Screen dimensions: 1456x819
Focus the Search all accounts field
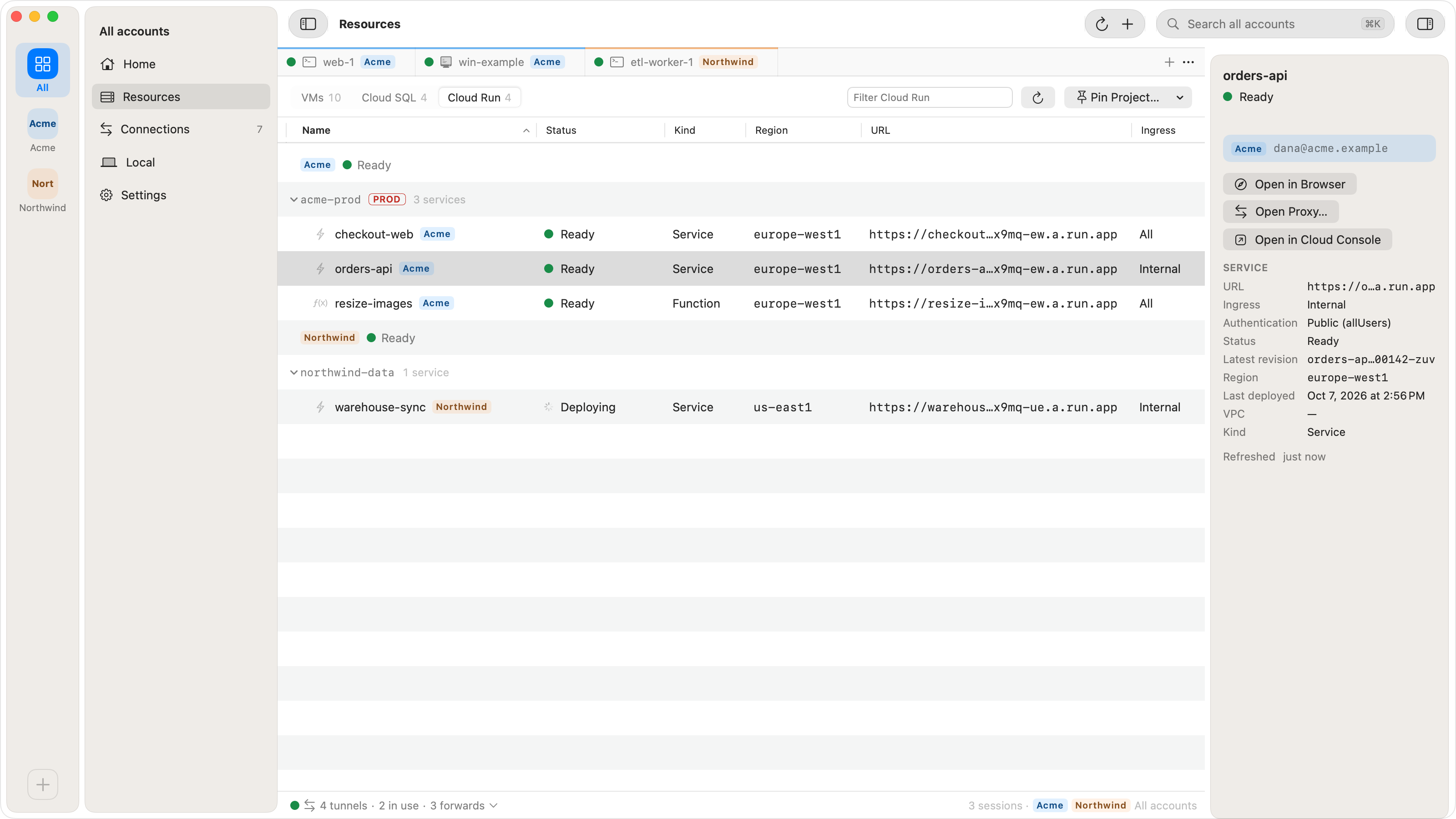click(x=1275, y=24)
